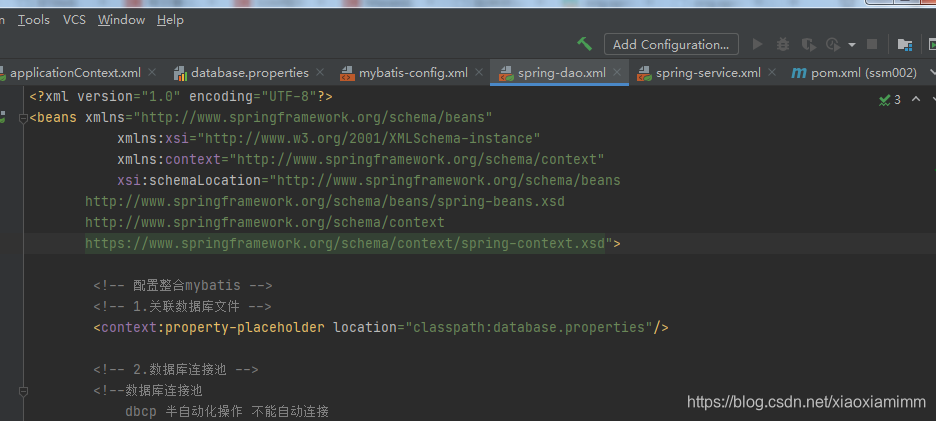Close the database.properties tab
The height and width of the screenshot is (421, 936).
[320, 73]
